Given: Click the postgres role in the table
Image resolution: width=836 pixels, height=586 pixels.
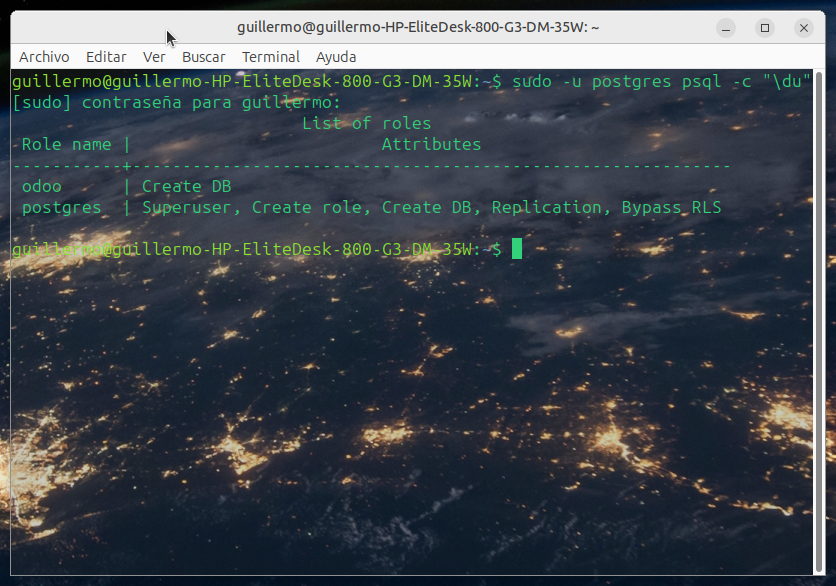Looking at the screenshot, I should pos(61,208).
